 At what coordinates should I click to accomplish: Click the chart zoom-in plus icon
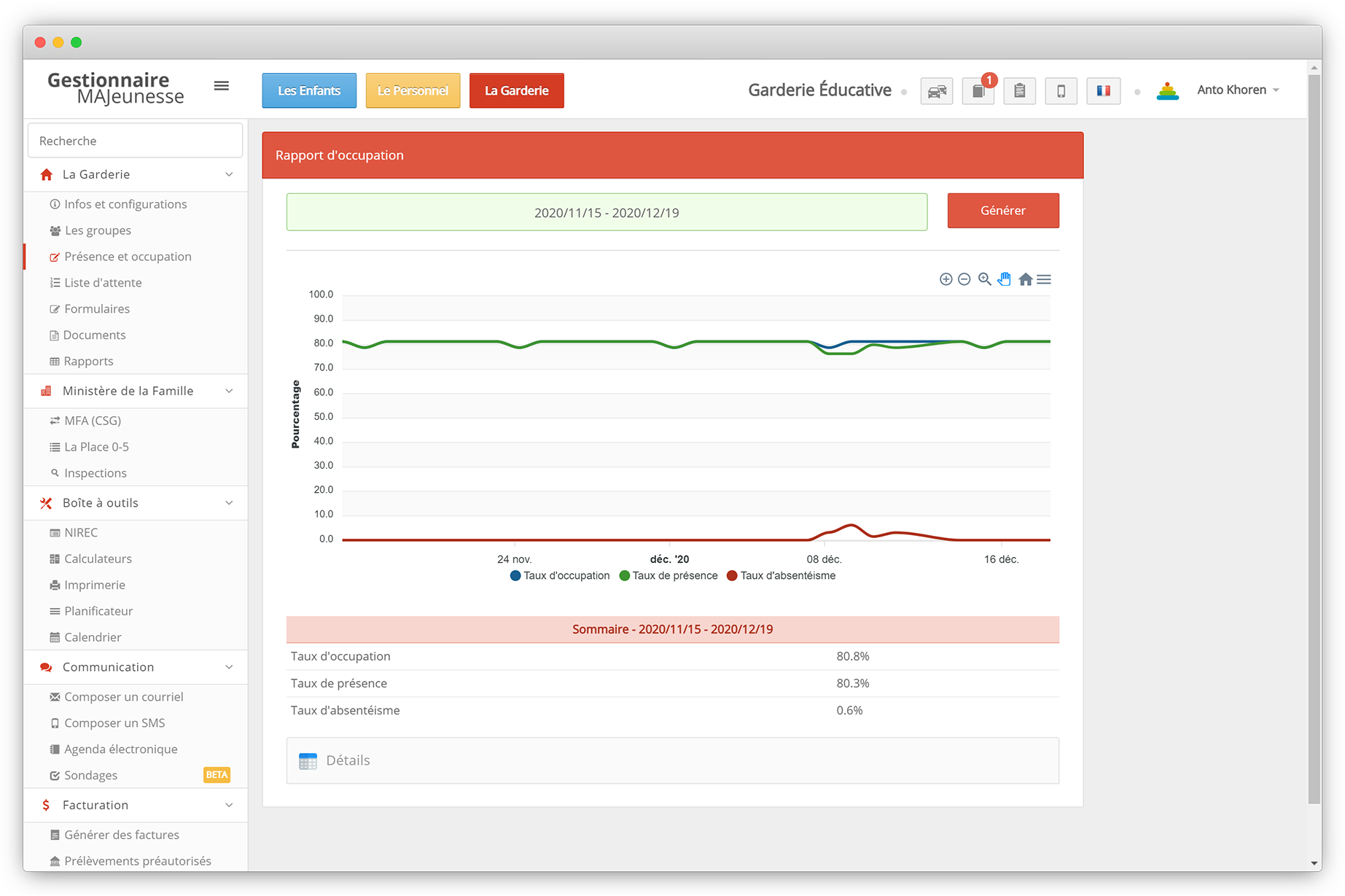[946, 279]
